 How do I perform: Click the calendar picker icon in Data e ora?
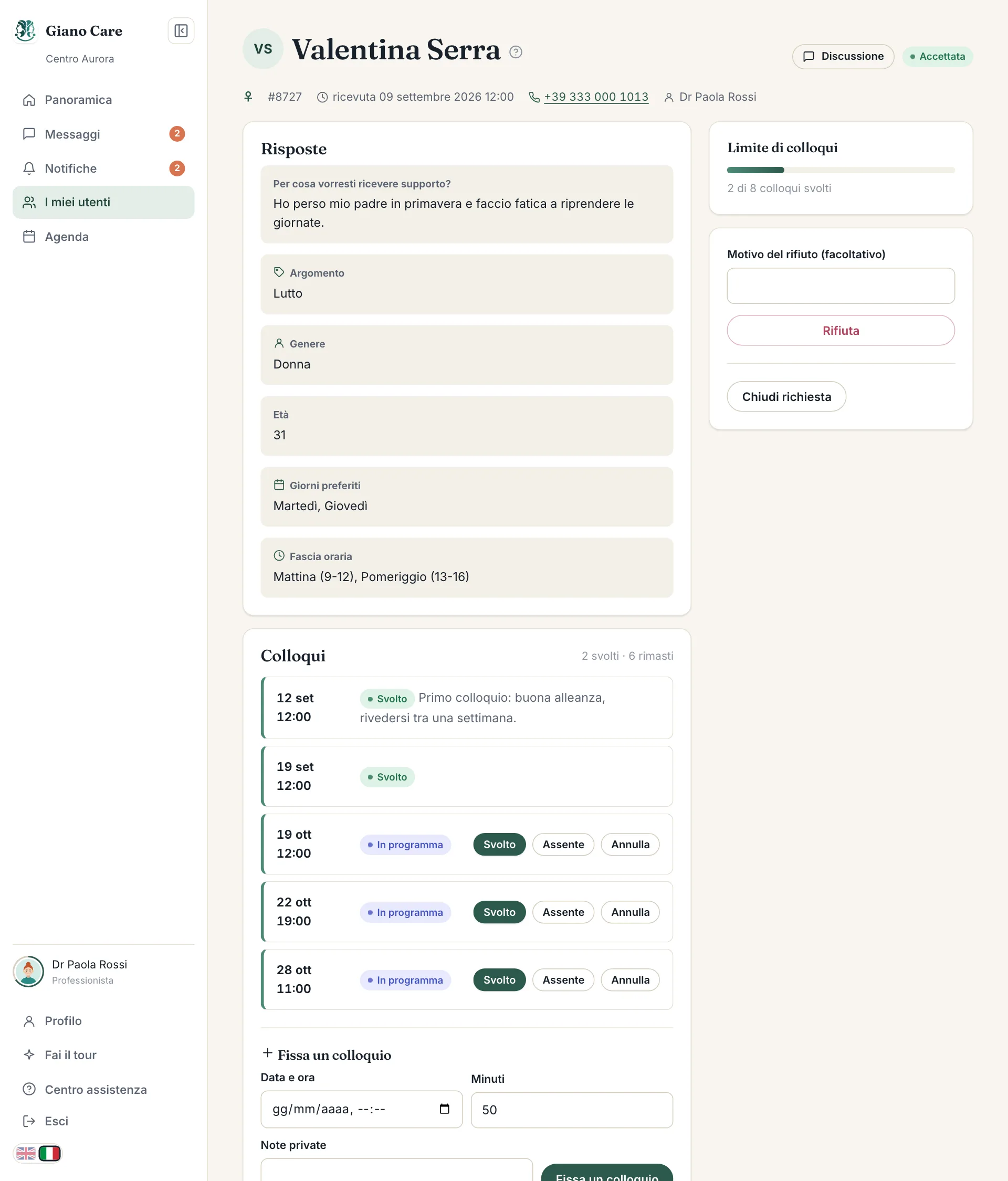pyautogui.click(x=444, y=1109)
